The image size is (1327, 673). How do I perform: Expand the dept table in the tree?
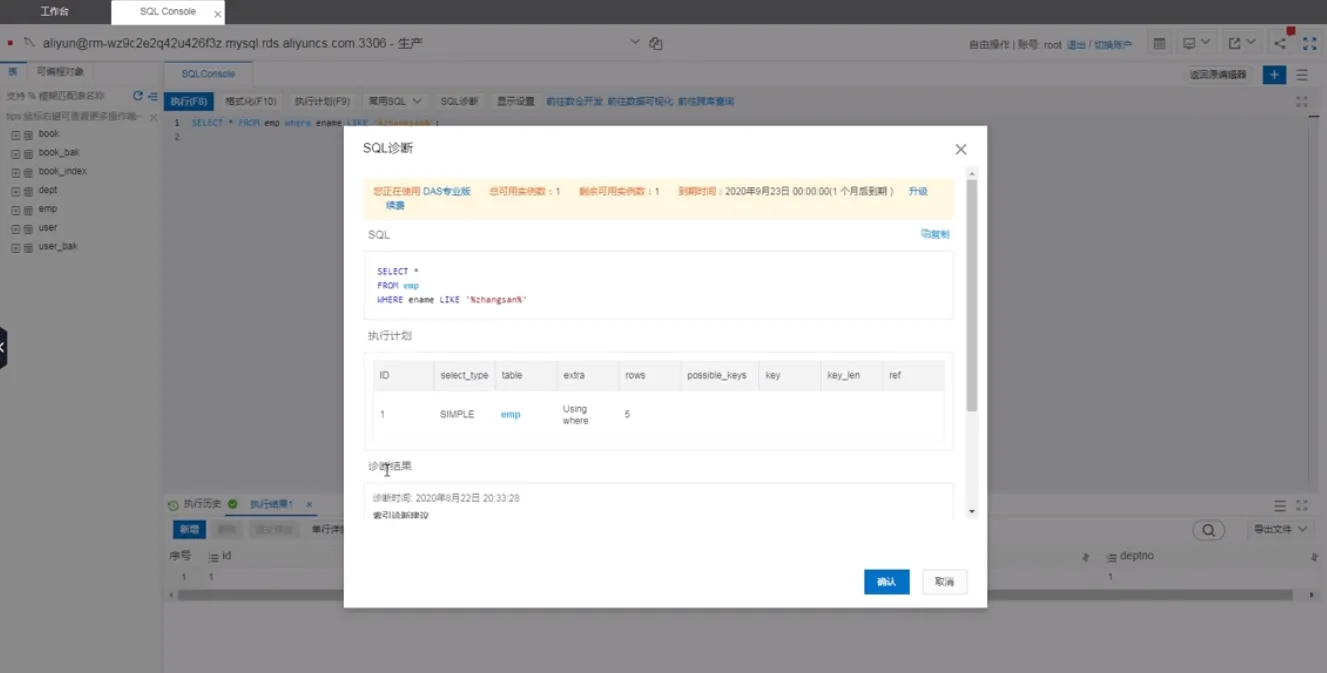(x=15, y=189)
